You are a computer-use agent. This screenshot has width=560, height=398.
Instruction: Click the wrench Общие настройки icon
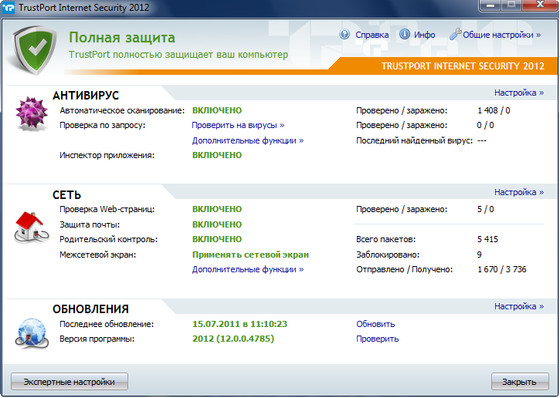[x=455, y=34]
